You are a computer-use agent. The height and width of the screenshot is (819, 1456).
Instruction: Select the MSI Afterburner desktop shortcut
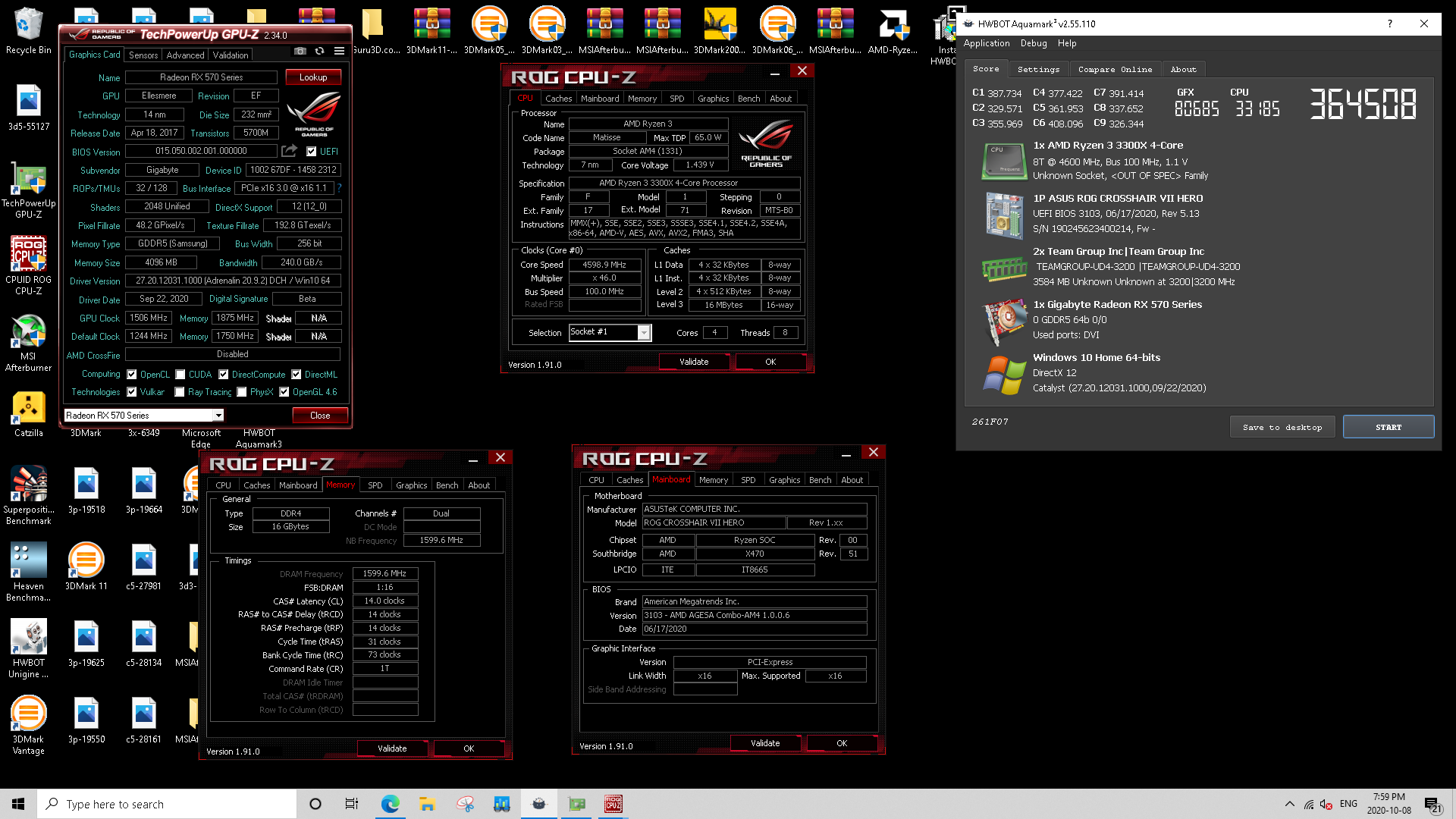click(x=28, y=343)
